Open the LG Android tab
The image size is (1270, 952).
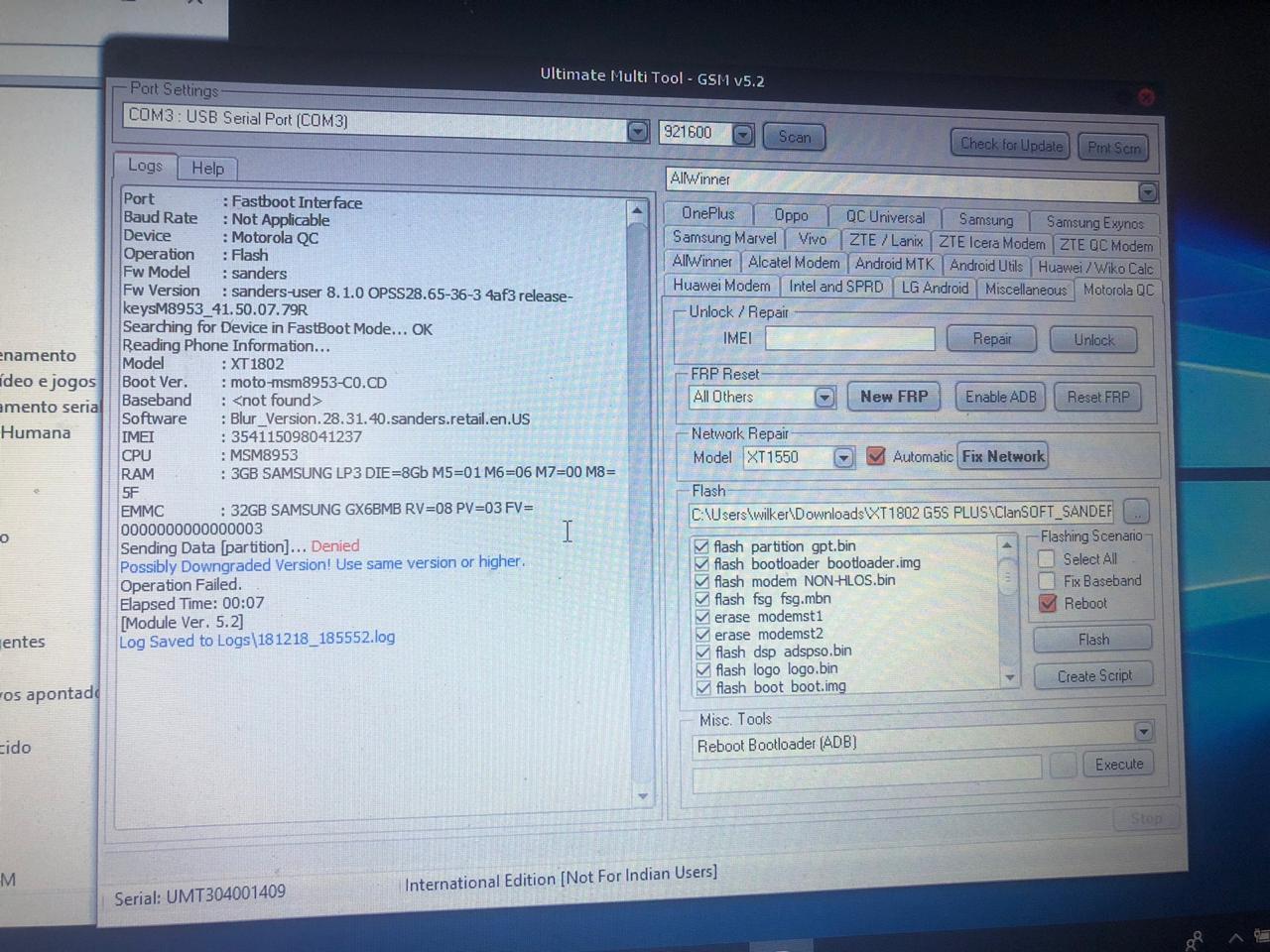935,288
